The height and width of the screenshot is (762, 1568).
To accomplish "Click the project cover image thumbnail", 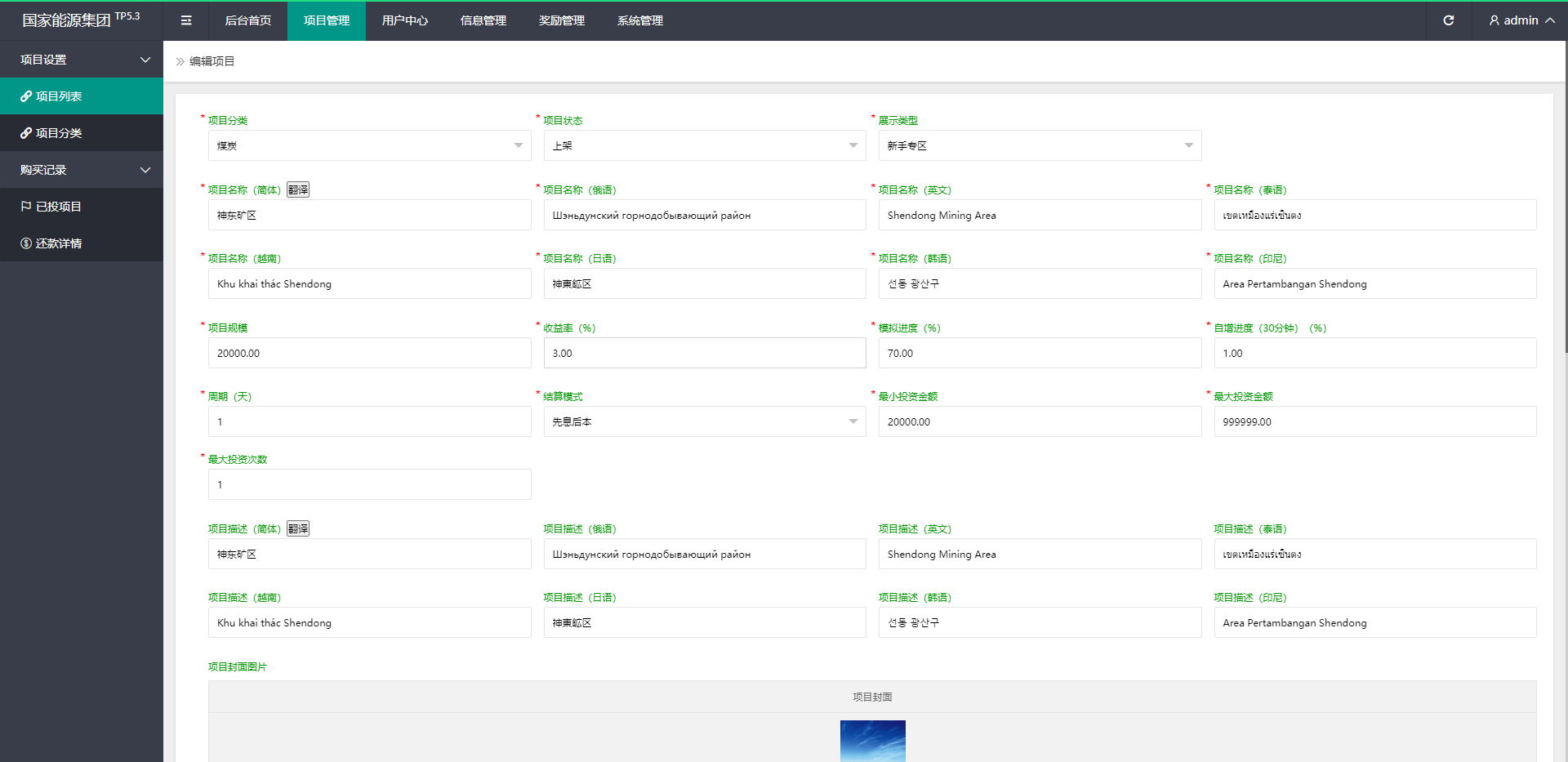I will click(872, 741).
